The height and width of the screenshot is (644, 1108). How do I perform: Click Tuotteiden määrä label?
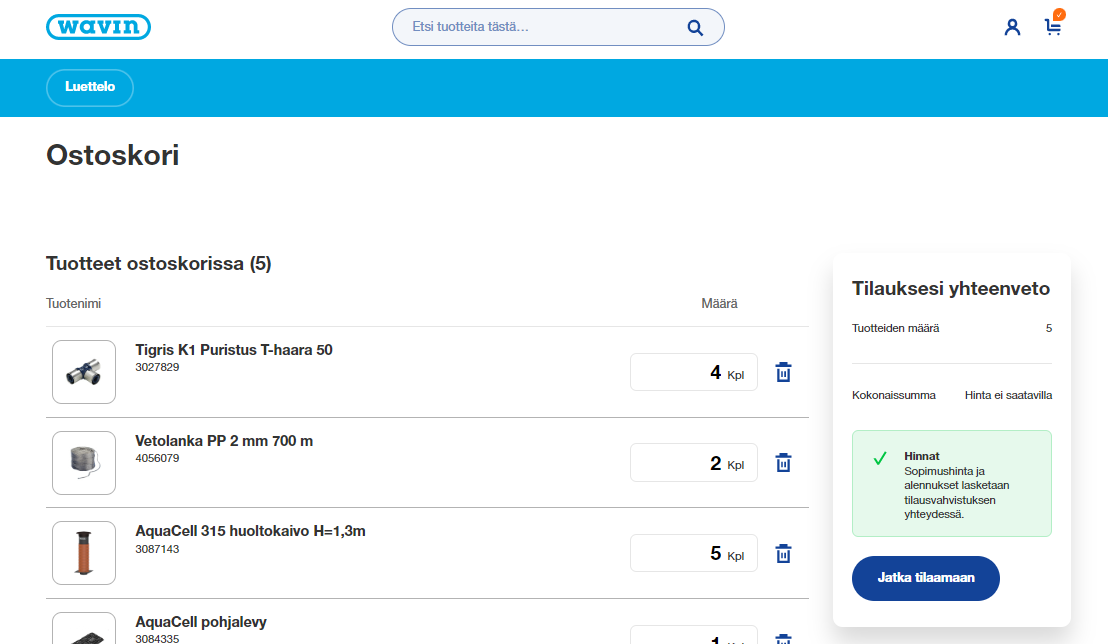(x=895, y=328)
